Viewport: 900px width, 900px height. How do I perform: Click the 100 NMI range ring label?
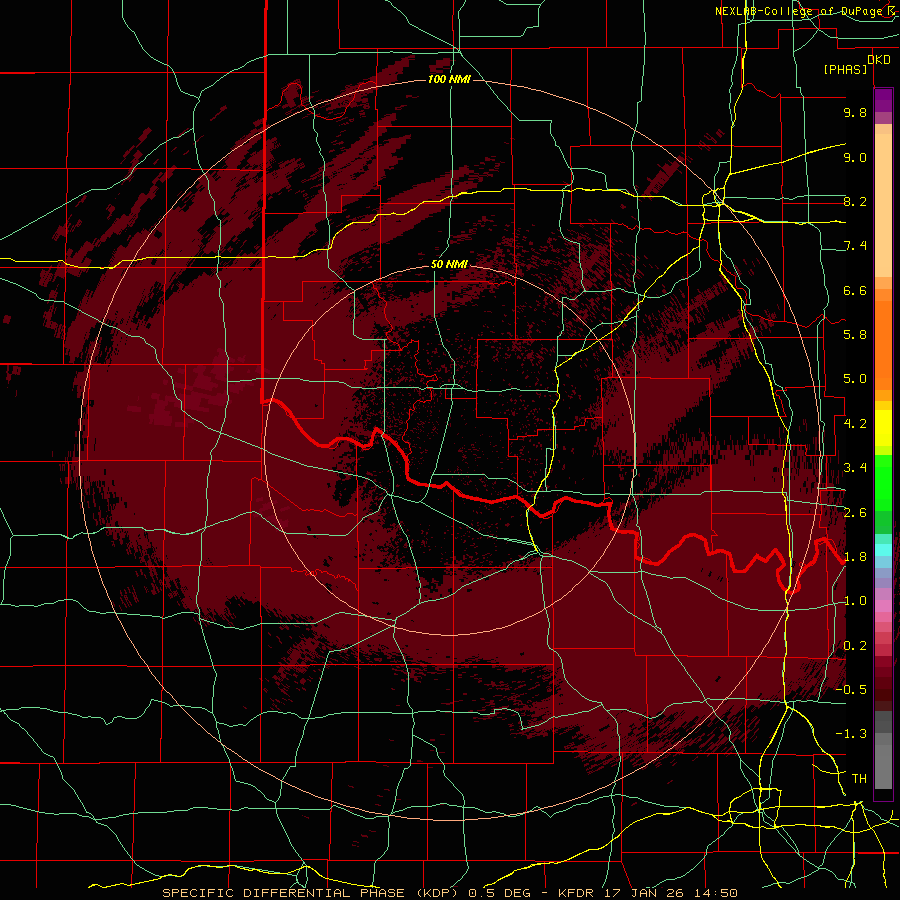pos(449,79)
